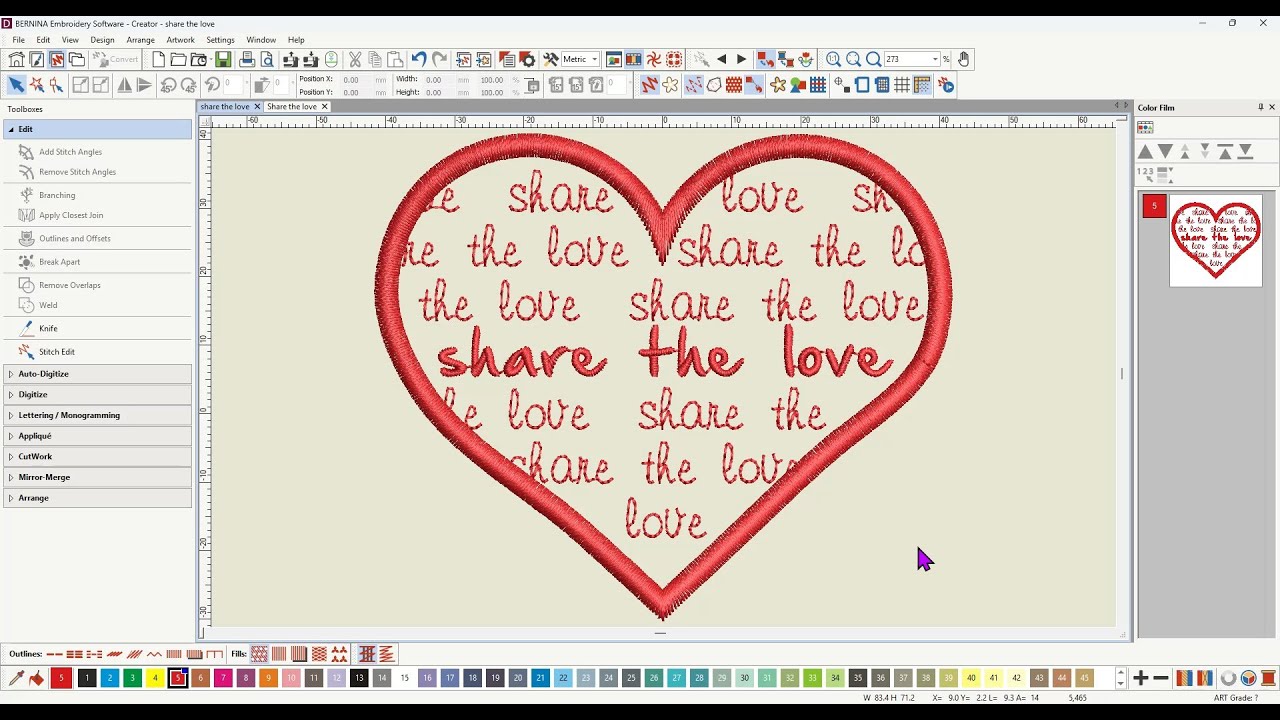Toggle Show Hoop display
1280x720 pixels.
862,85
